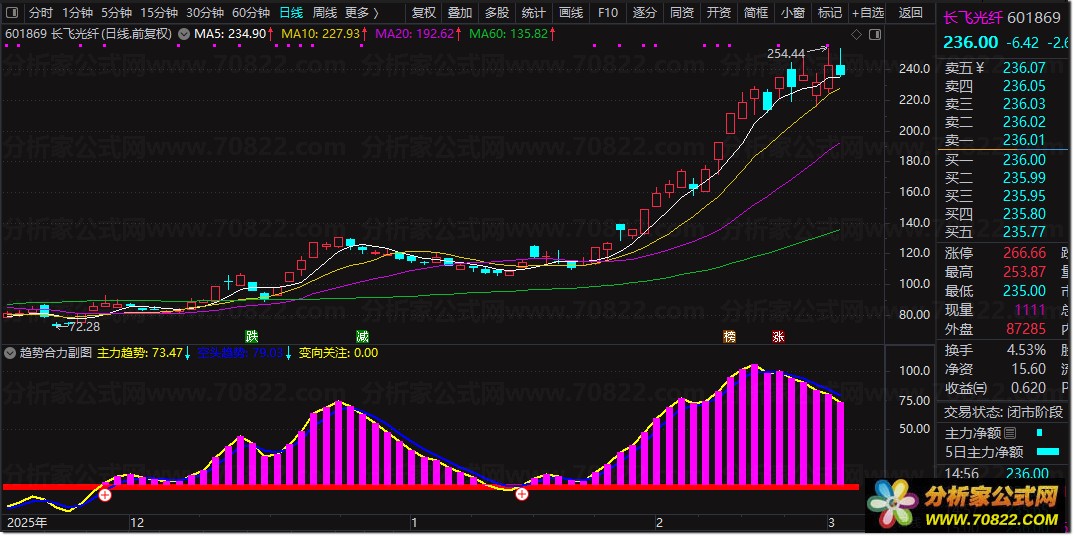The width and height of the screenshot is (1075, 536).
Task: Click the 最高 value 253.87
Action: click(1024, 272)
